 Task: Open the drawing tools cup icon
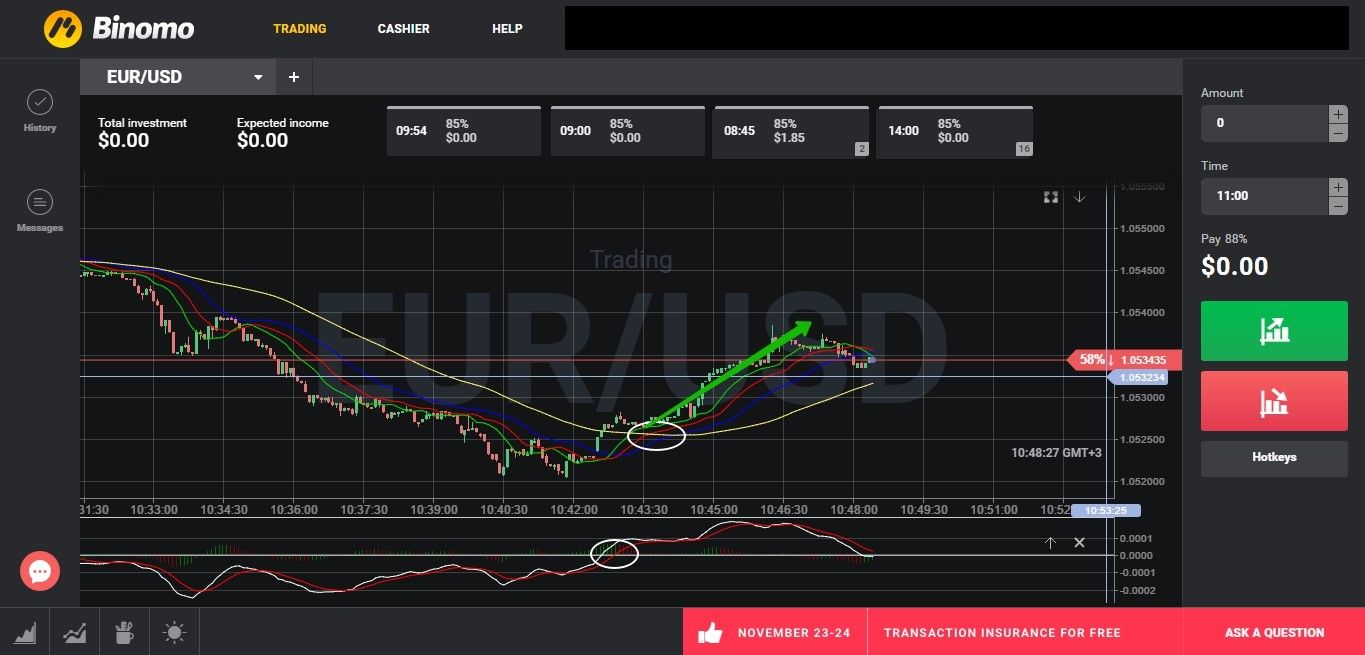pos(124,632)
